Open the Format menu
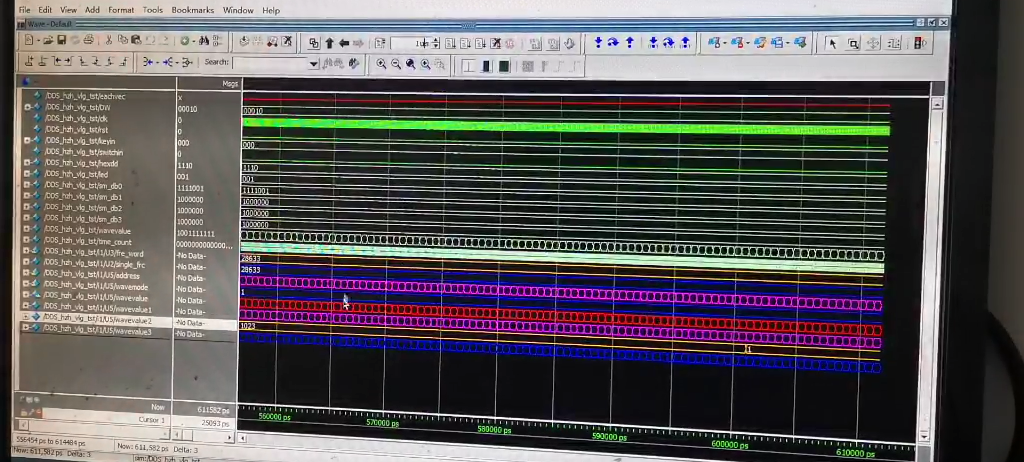Screen dimensions: 1024x462 pyautogui.click(x=121, y=10)
